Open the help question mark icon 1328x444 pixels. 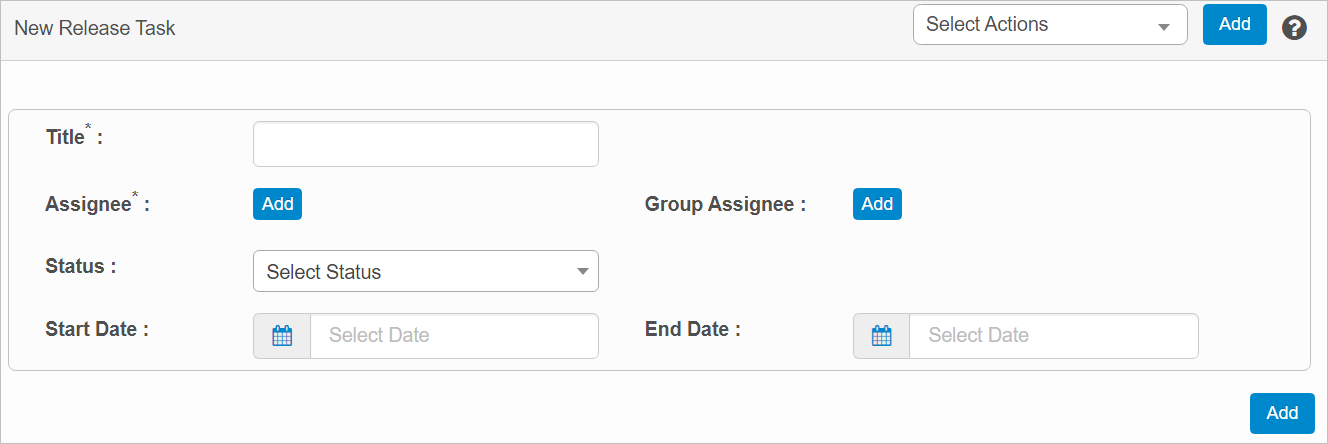1294,28
